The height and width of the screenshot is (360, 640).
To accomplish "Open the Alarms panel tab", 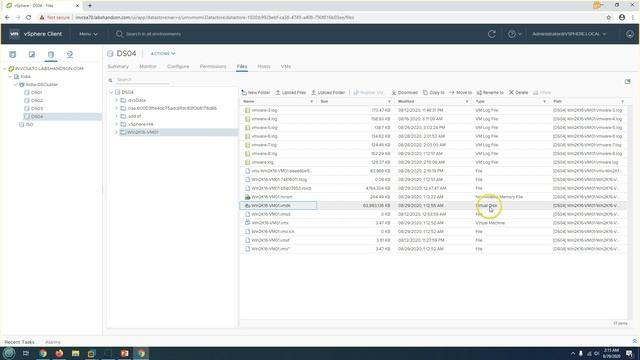I will coord(53,342).
